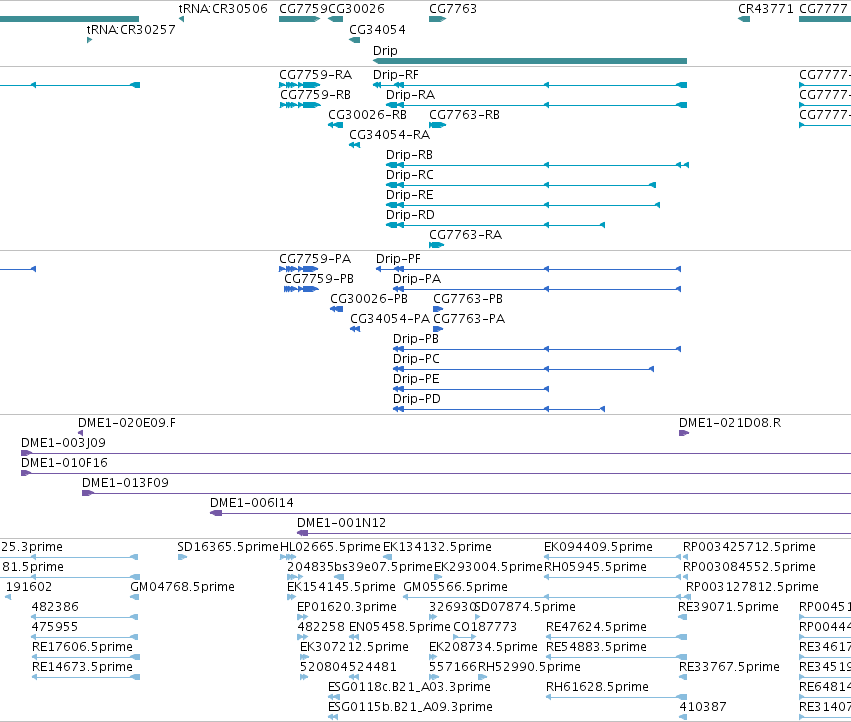Select the DME1-010F16 clone label
Viewport: 851px width, 722px height.
64,463
